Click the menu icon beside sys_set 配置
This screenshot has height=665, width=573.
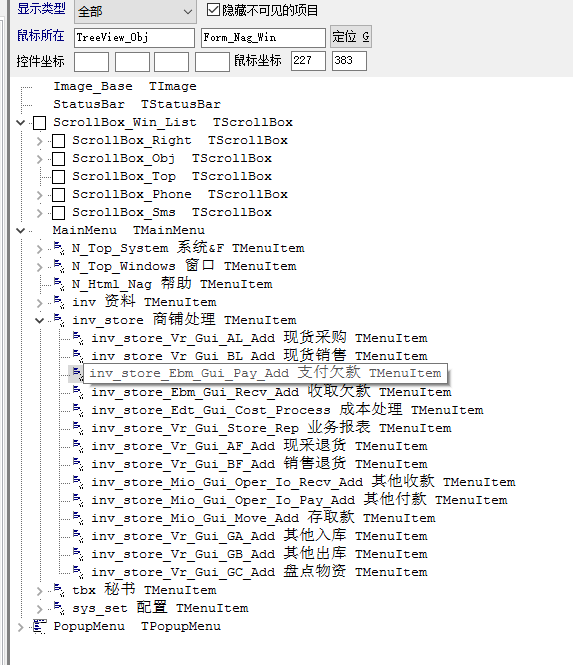[59, 608]
